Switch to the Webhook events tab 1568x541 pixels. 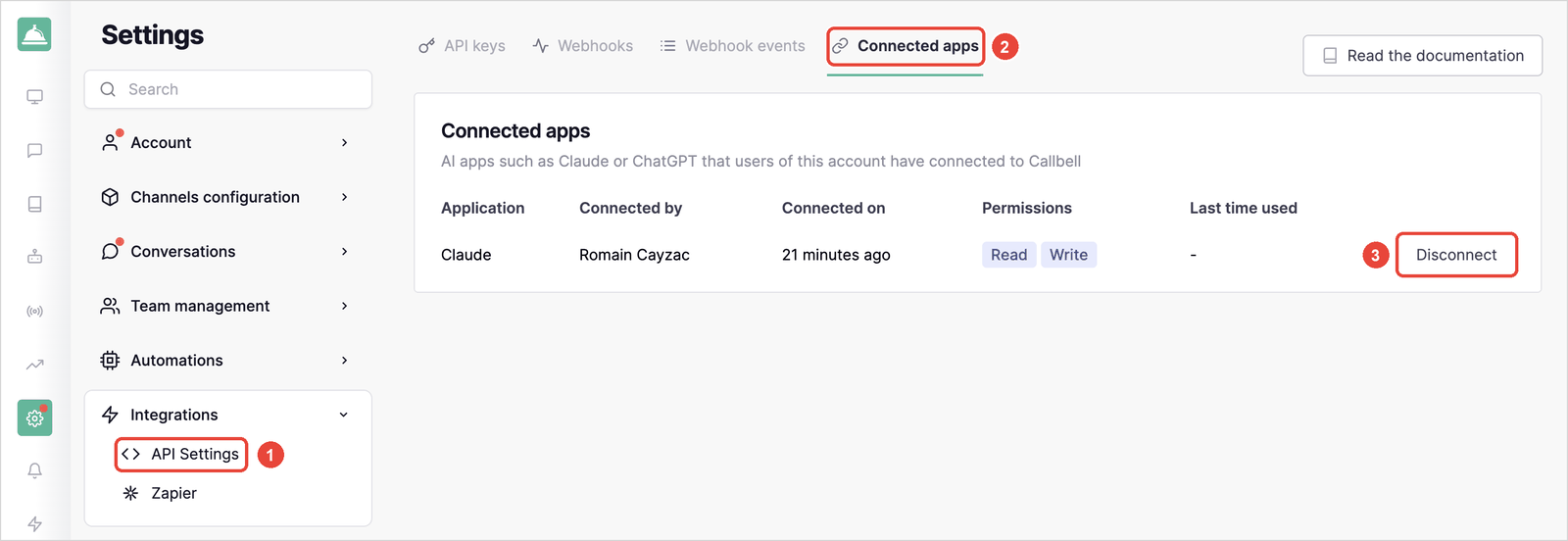click(x=732, y=46)
